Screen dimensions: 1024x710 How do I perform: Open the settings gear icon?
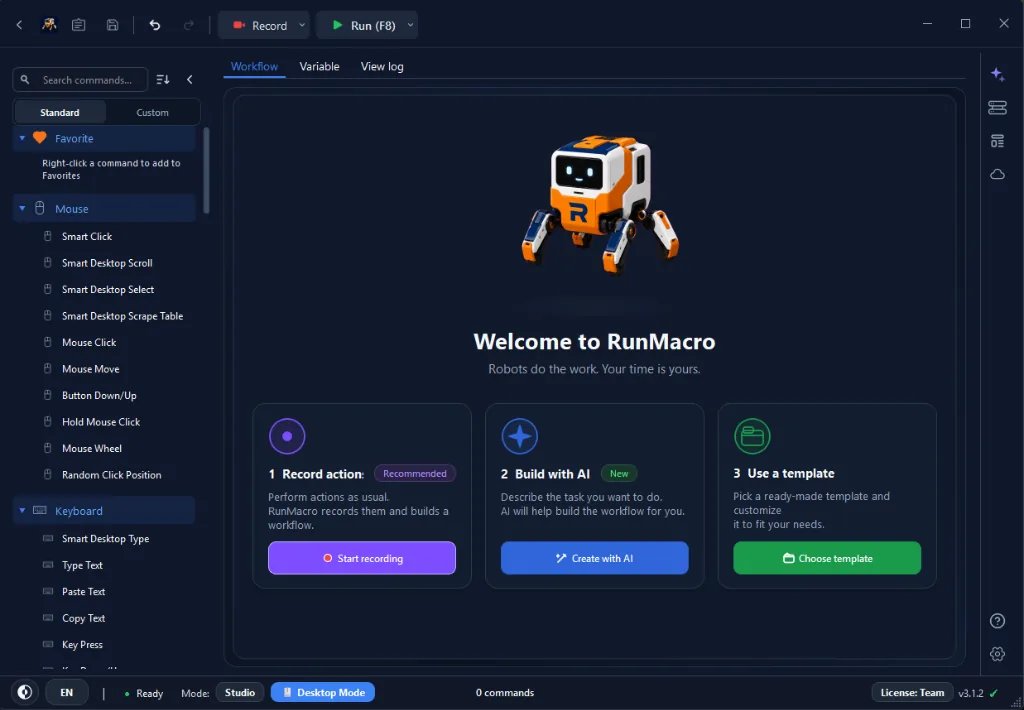997,654
